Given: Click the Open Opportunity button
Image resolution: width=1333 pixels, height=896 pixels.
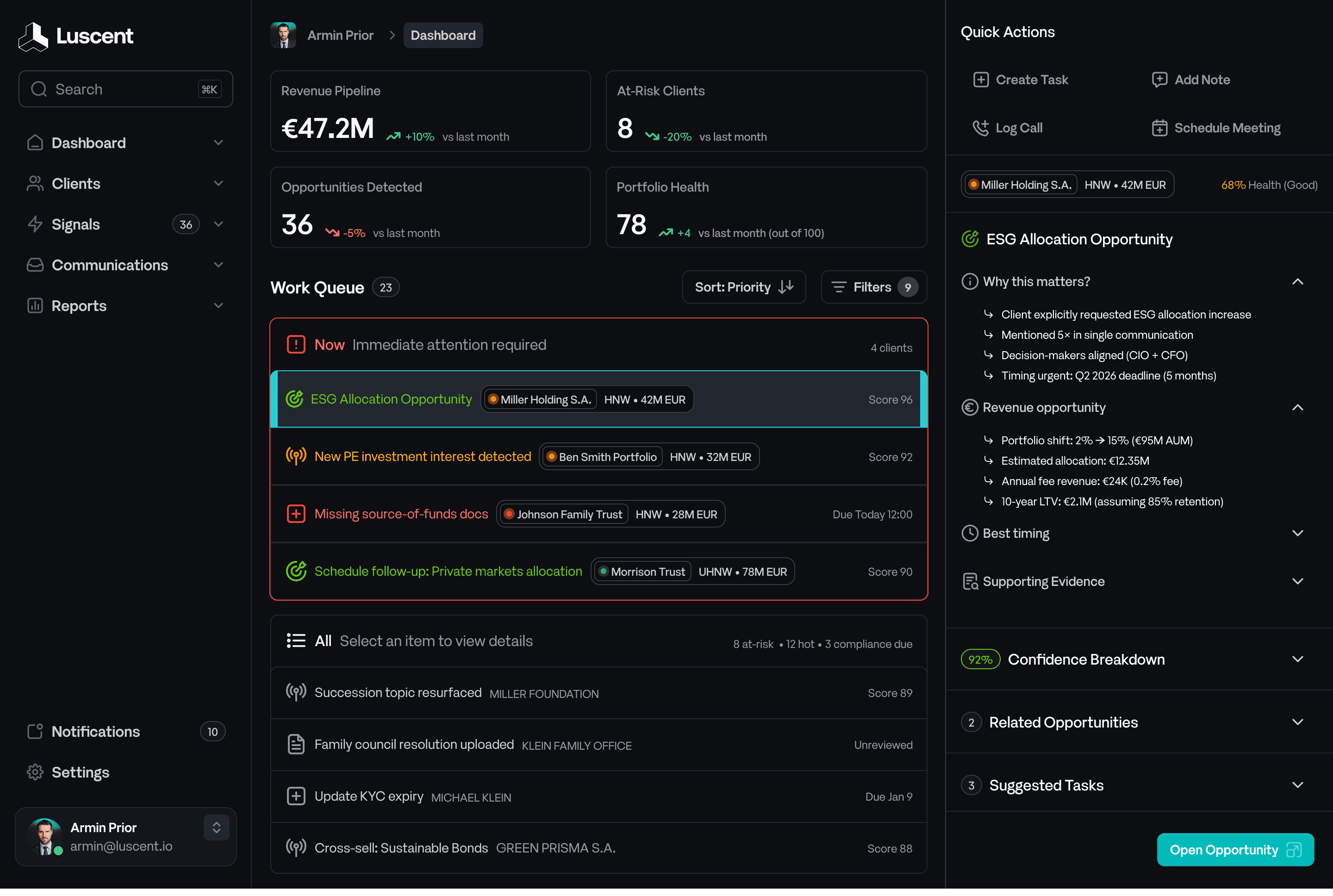Looking at the screenshot, I should [x=1235, y=849].
